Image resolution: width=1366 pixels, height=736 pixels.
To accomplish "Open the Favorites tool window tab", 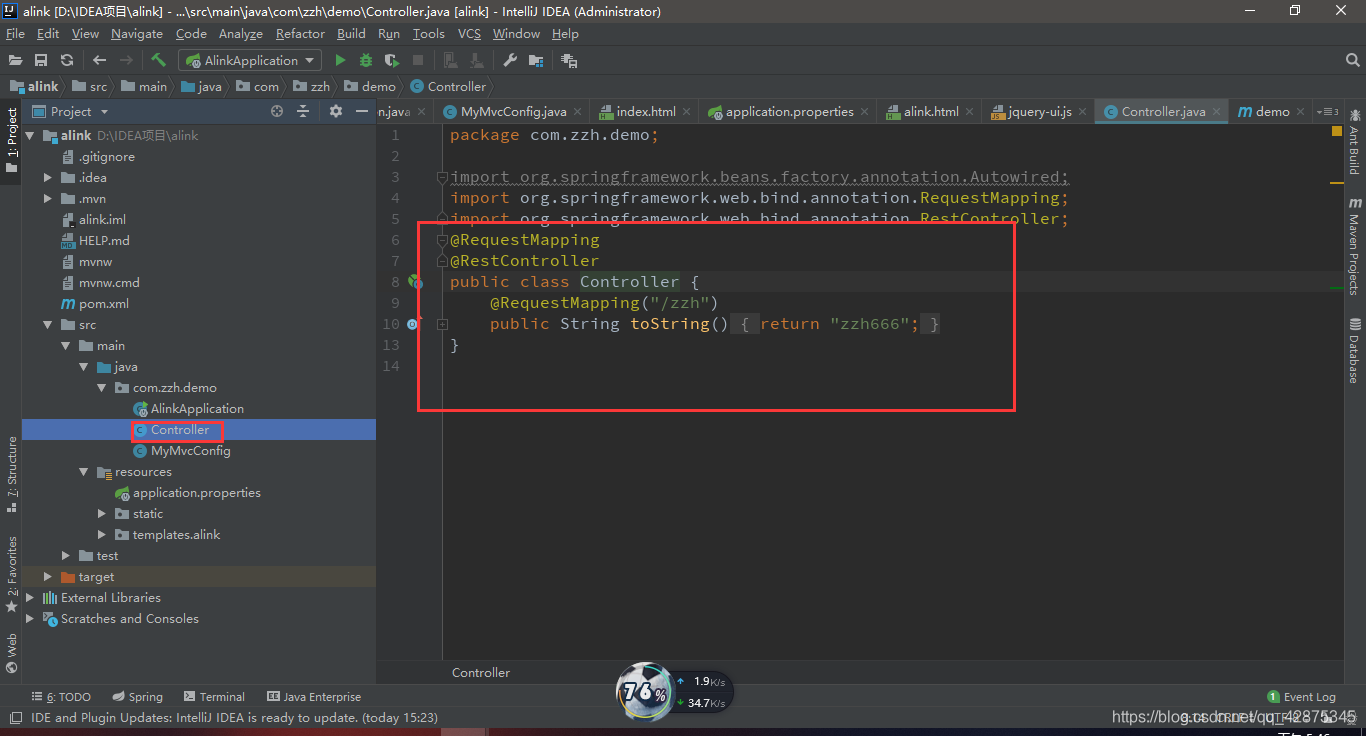I will coord(11,575).
